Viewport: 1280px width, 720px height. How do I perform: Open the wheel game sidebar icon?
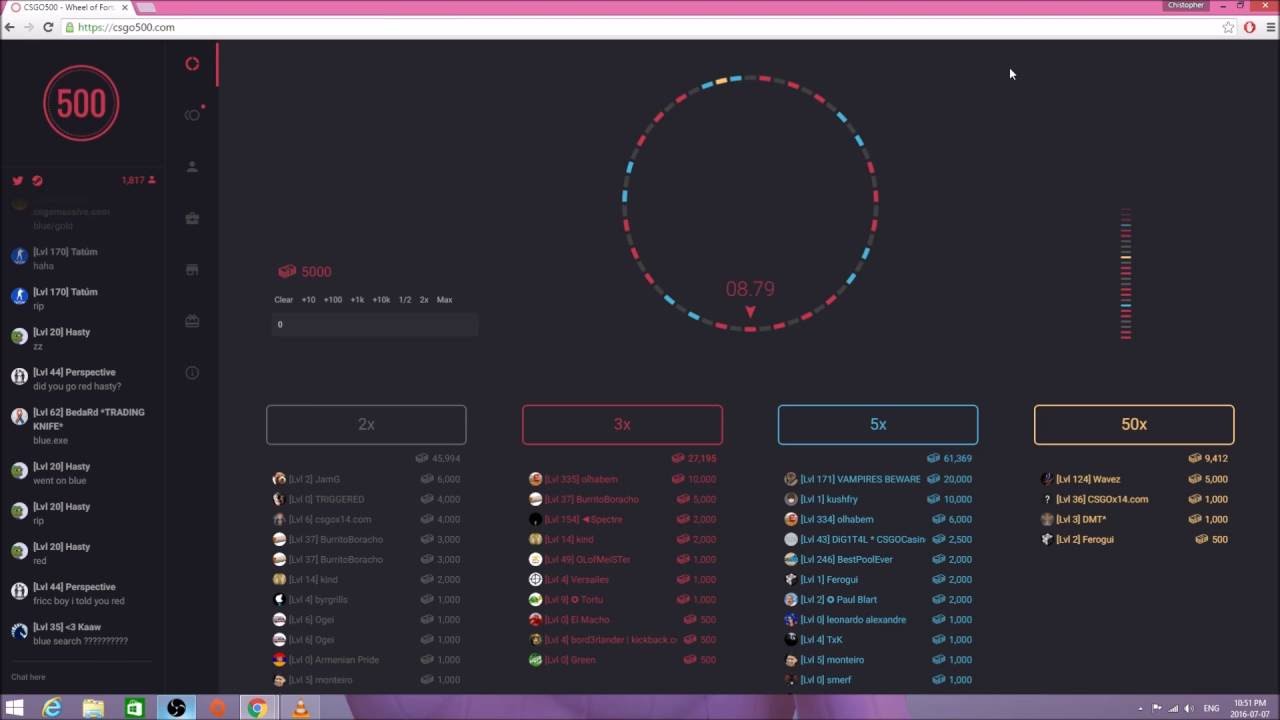tap(192, 64)
